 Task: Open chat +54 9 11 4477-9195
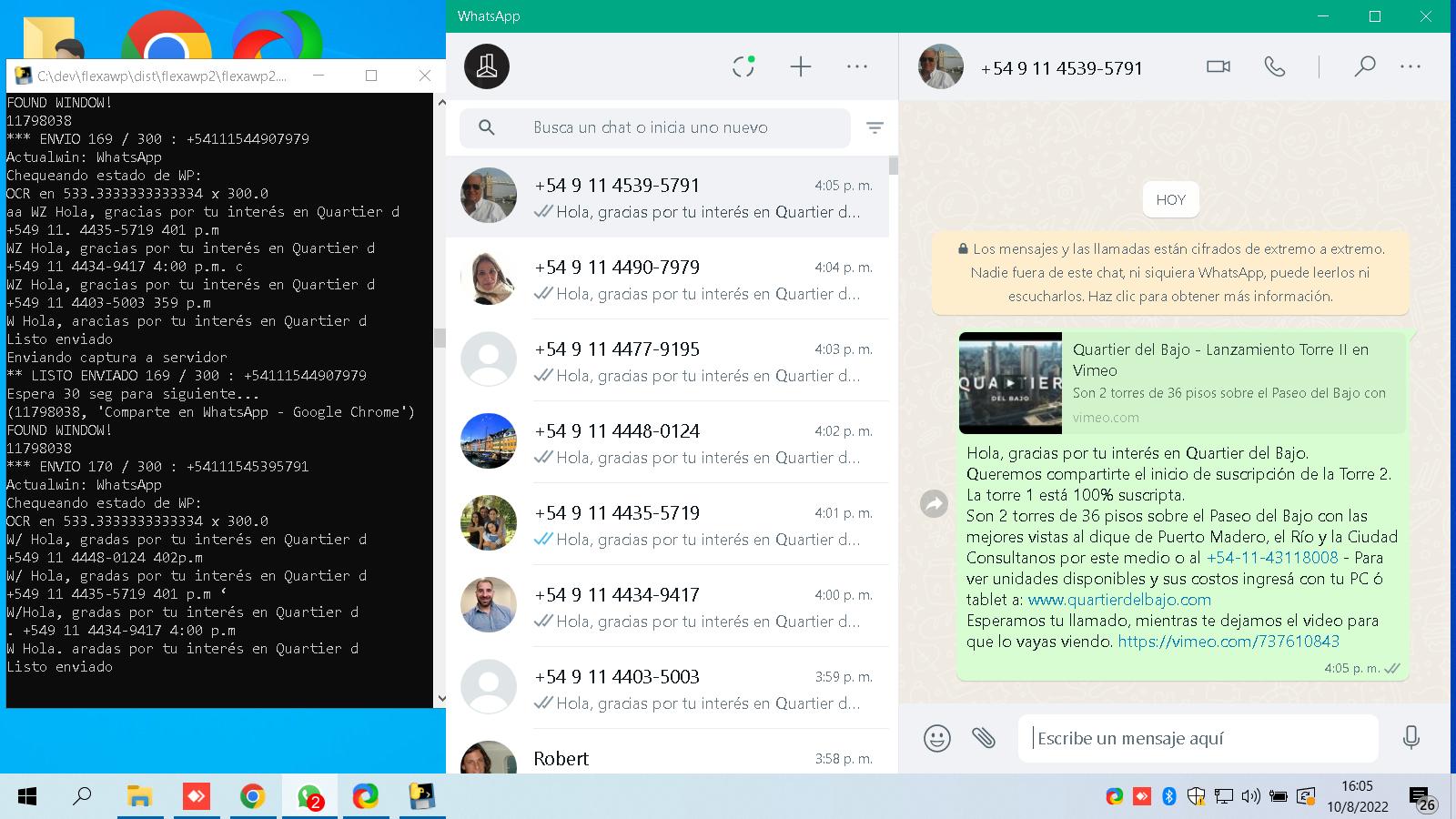pyautogui.click(x=667, y=359)
